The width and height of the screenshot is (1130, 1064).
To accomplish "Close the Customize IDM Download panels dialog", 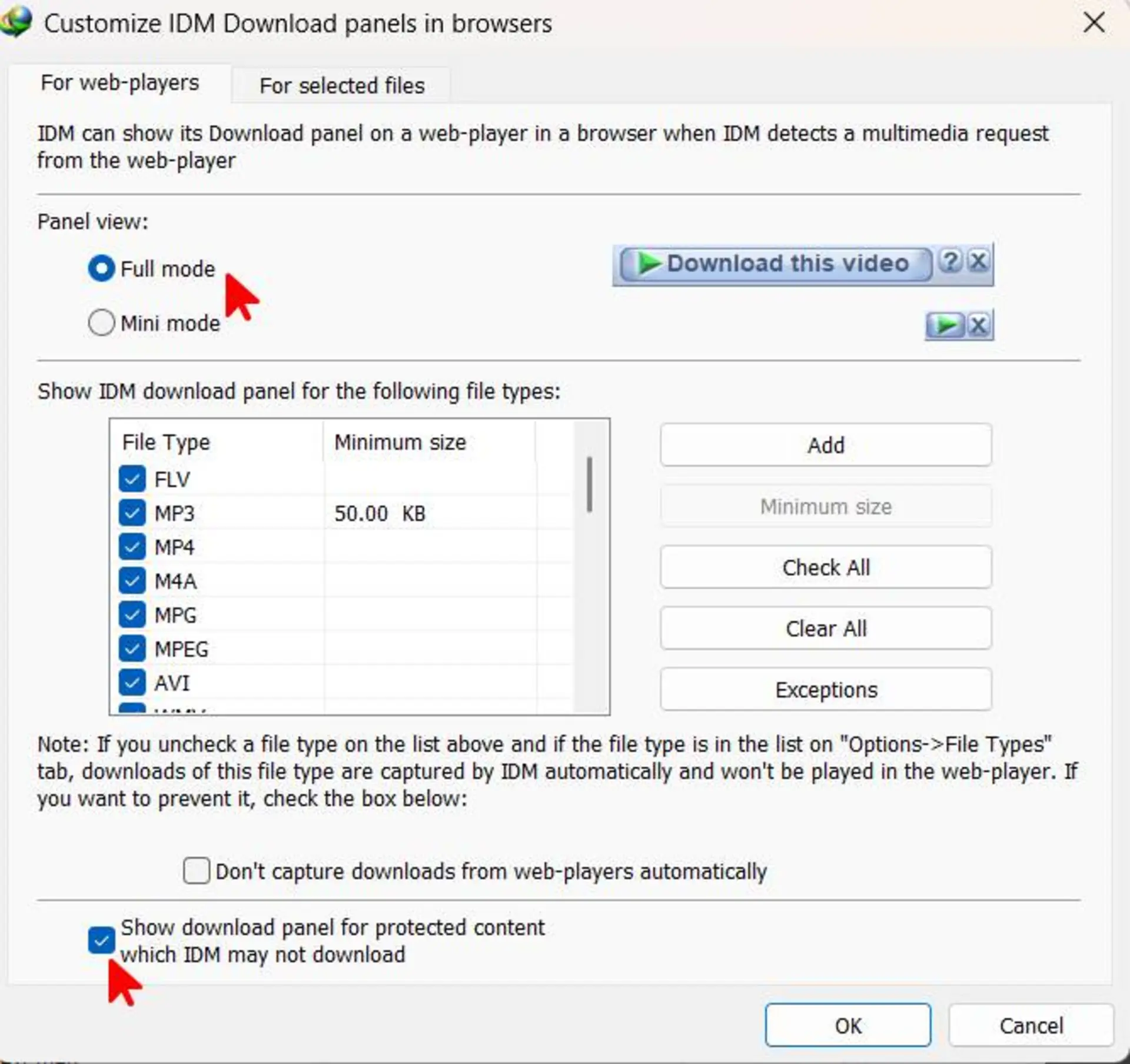I will (1094, 24).
